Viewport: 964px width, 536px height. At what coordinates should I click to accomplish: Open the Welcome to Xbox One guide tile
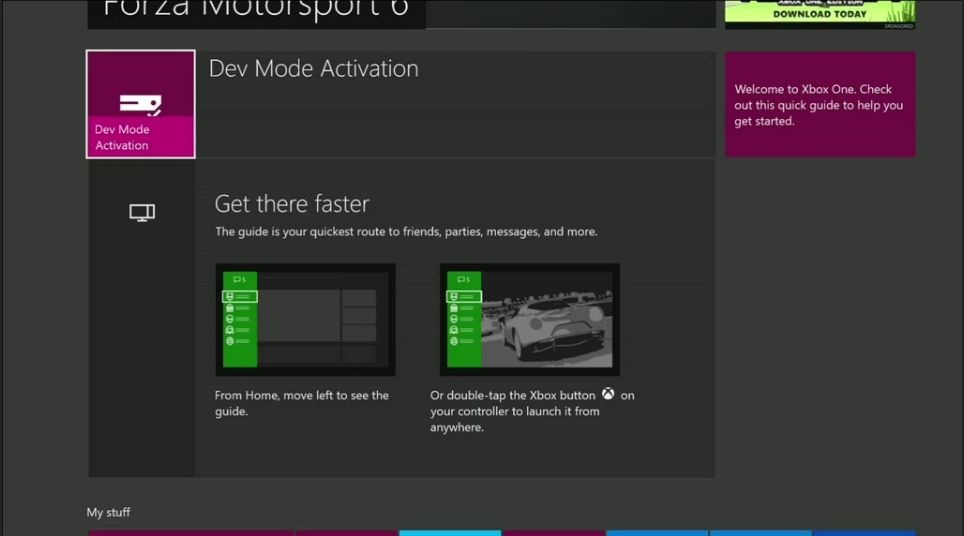820,104
